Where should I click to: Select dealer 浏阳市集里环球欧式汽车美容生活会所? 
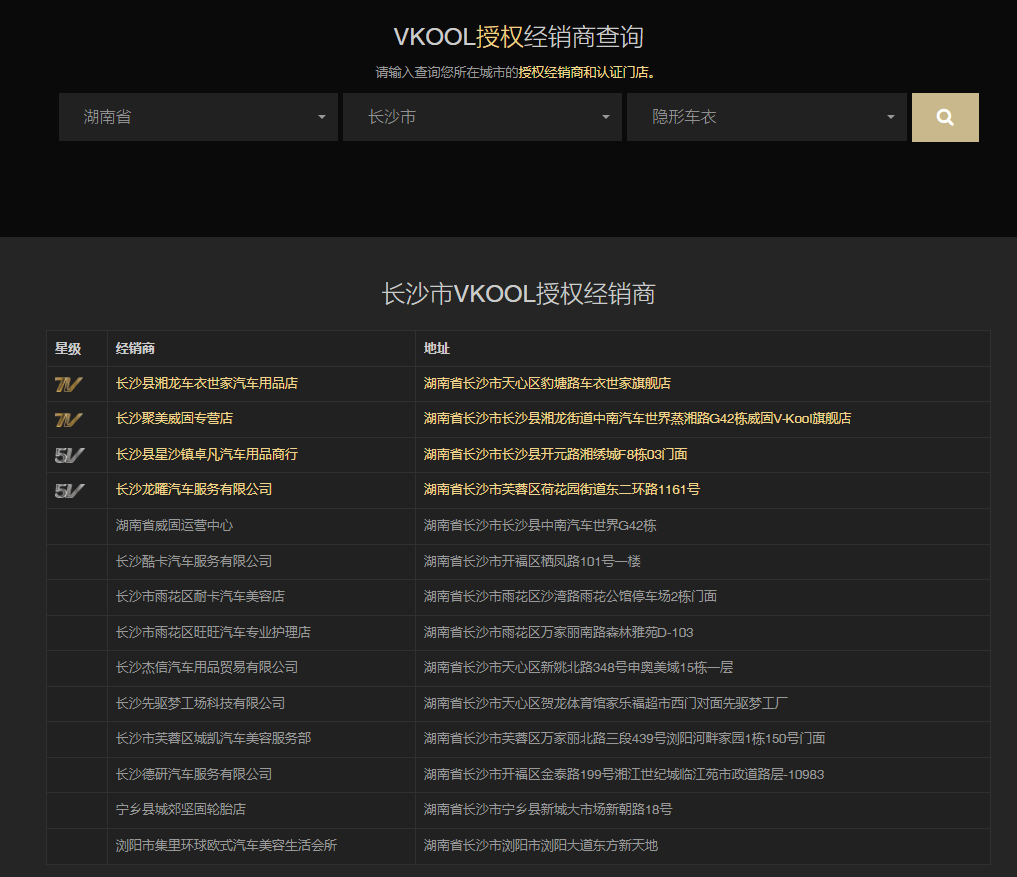click(x=226, y=845)
